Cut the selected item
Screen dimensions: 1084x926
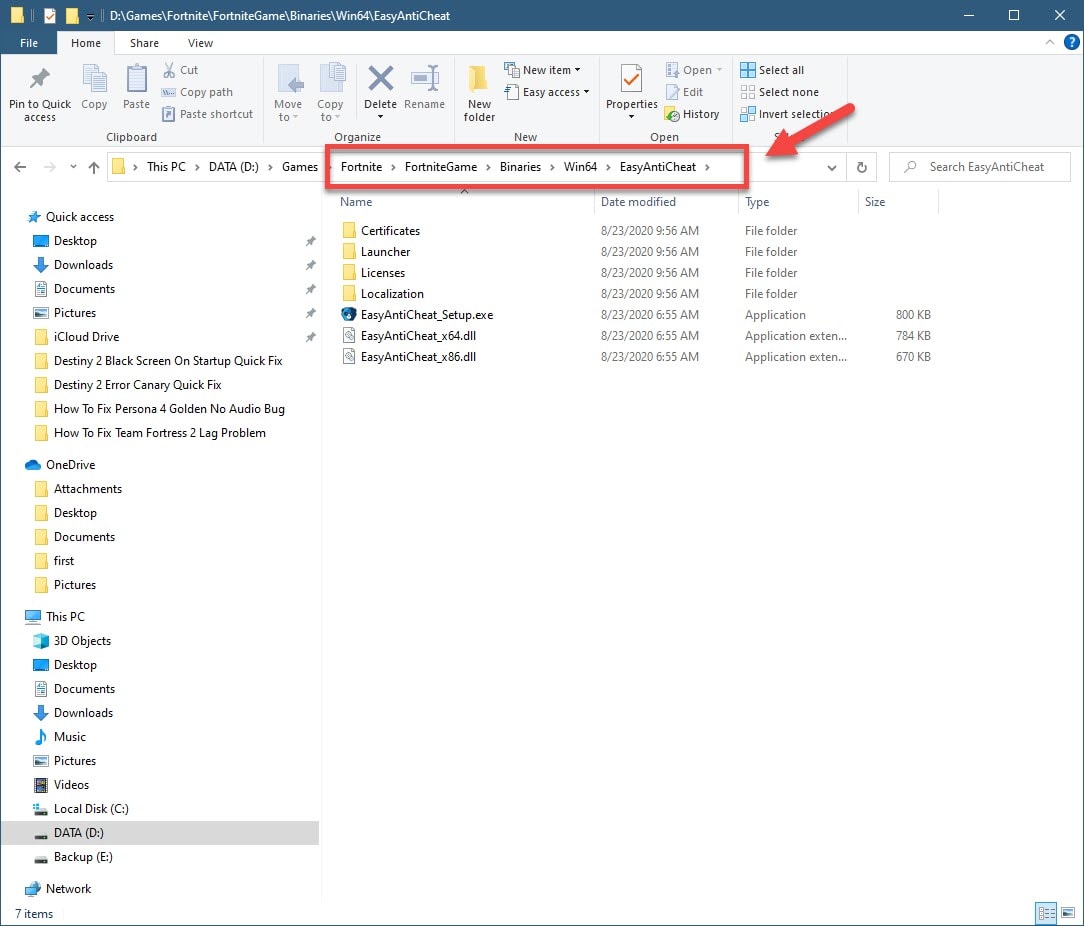point(180,70)
